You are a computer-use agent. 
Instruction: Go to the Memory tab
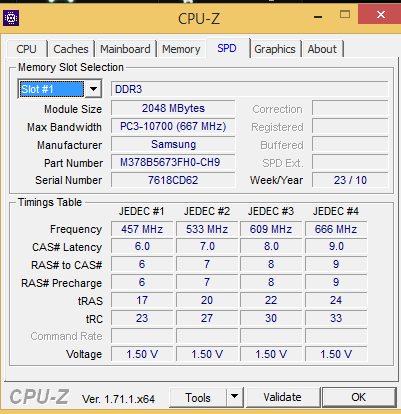pos(181,49)
